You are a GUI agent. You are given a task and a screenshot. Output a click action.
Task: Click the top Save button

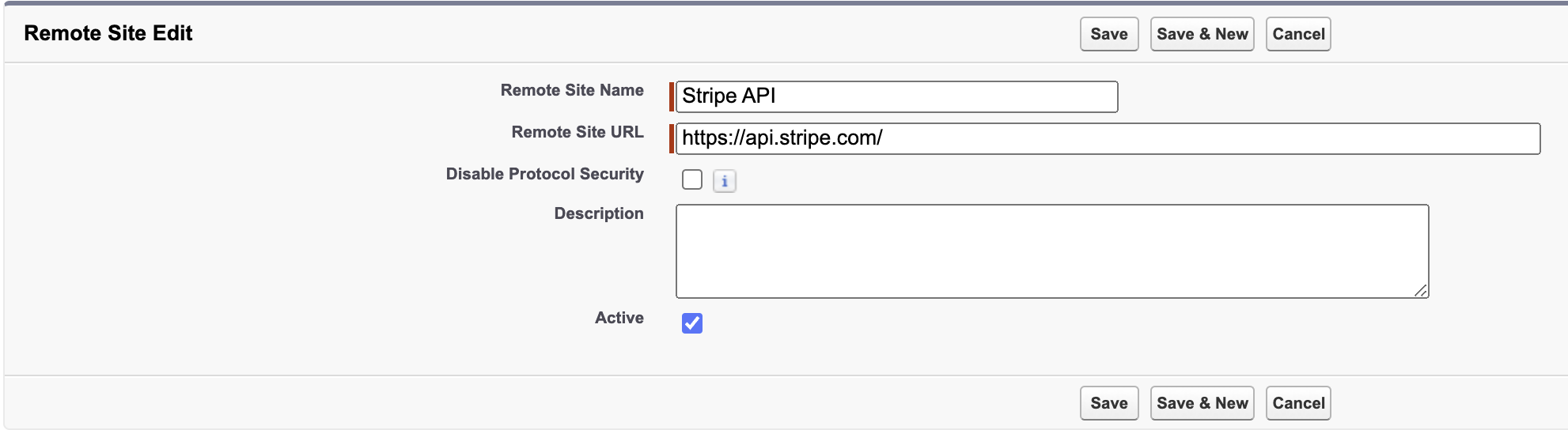click(x=1108, y=34)
